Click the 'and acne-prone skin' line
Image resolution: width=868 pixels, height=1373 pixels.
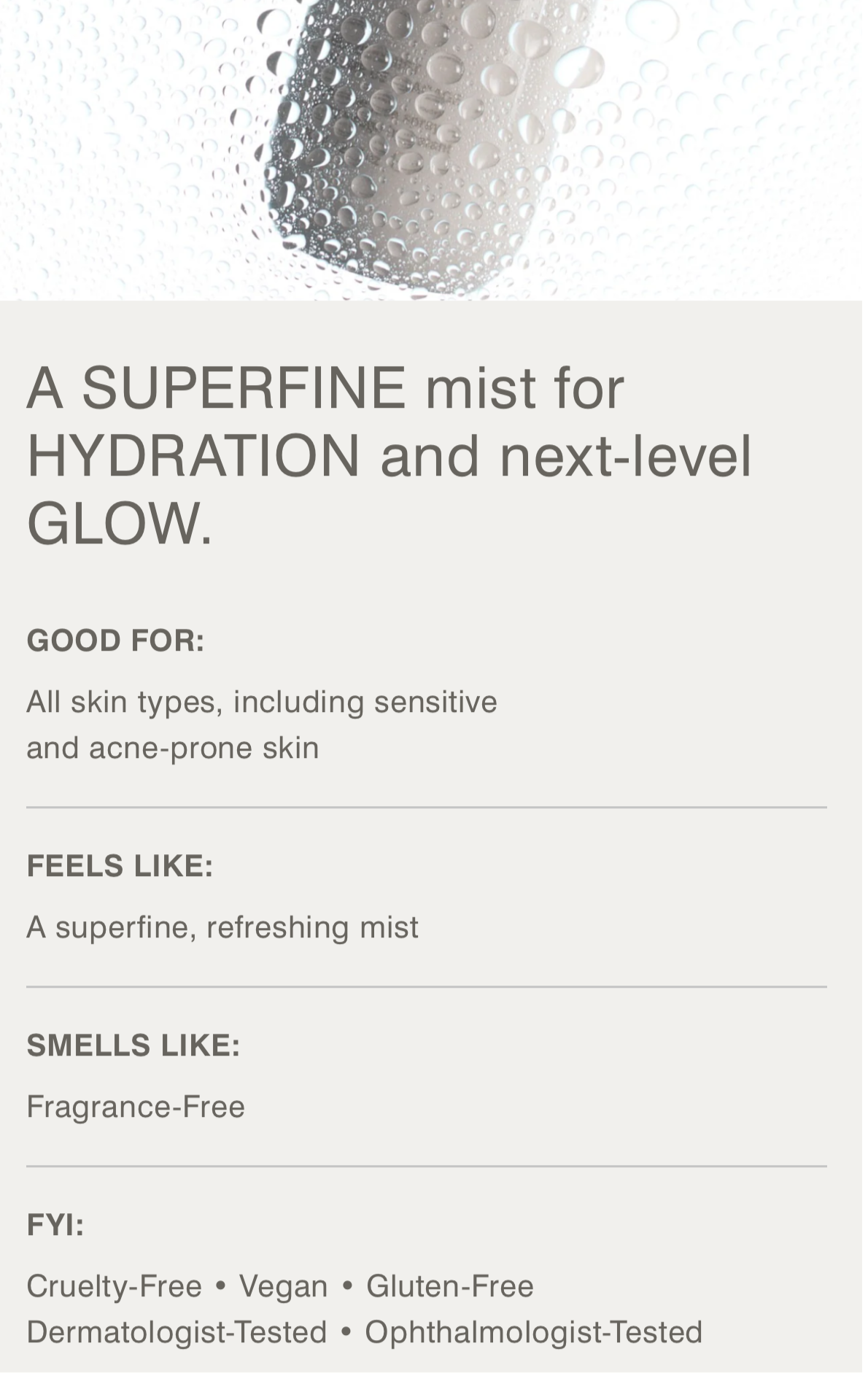point(173,748)
